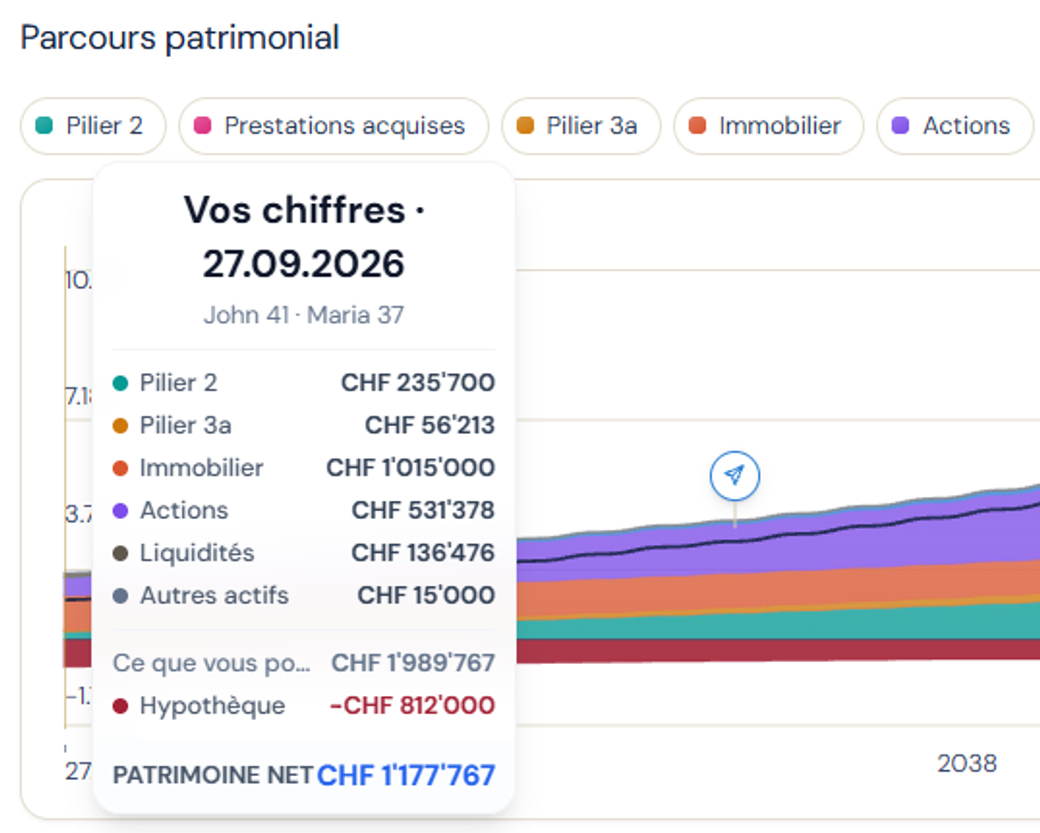Click the Pilier 3a row in tooltip
The height and width of the screenshot is (833, 1040).
pyautogui.click(x=304, y=425)
